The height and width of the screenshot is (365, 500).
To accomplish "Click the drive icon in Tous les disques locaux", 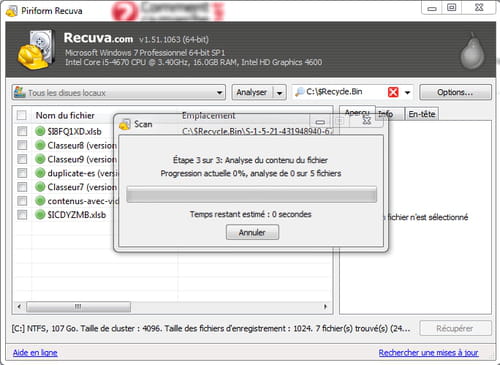I will point(20,92).
